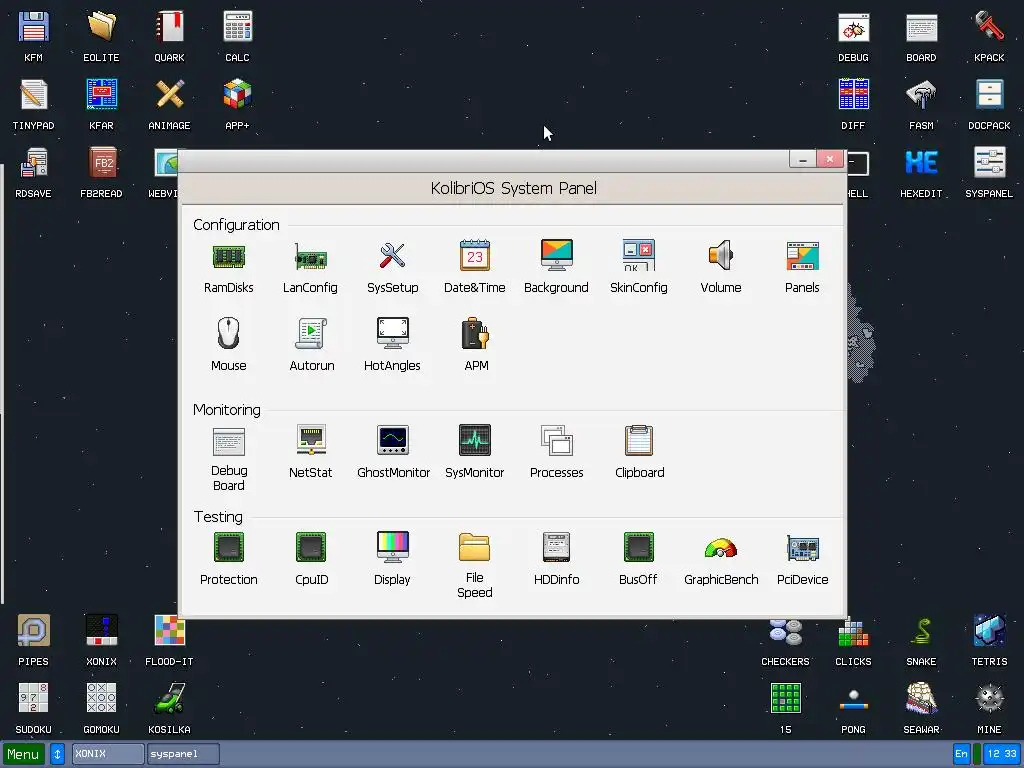The height and width of the screenshot is (768, 1024).
Task: Launch RDSAVE desktop icon
Action: point(33,163)
